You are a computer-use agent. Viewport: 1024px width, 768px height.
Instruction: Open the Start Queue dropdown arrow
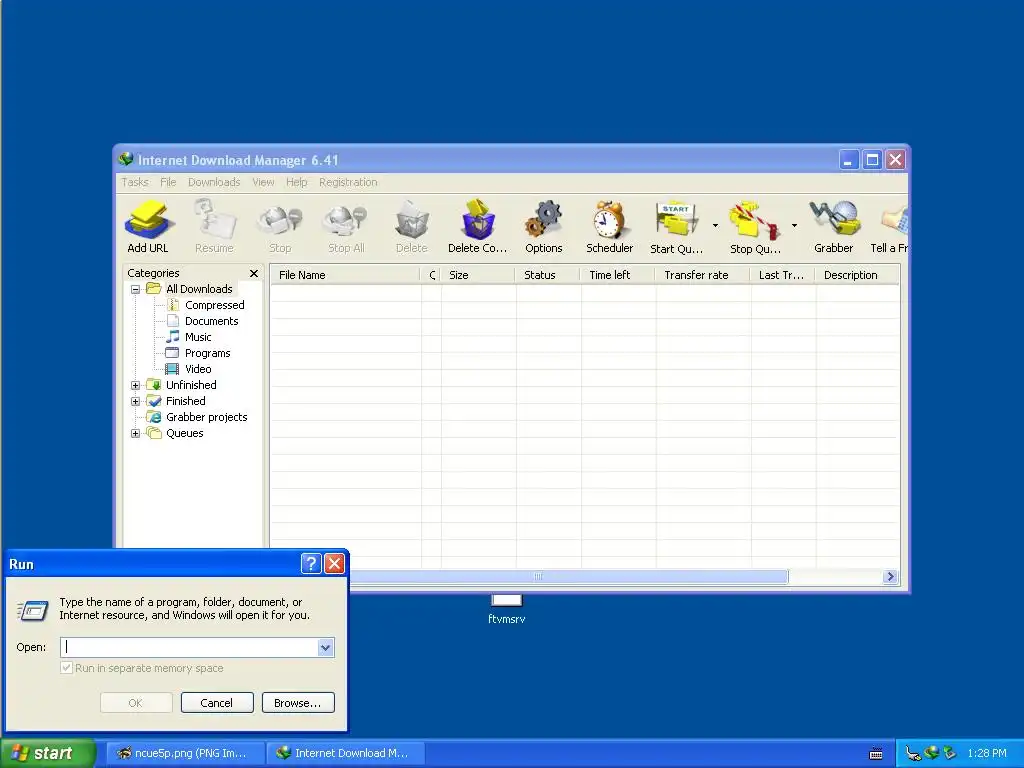tap(715, 225)
